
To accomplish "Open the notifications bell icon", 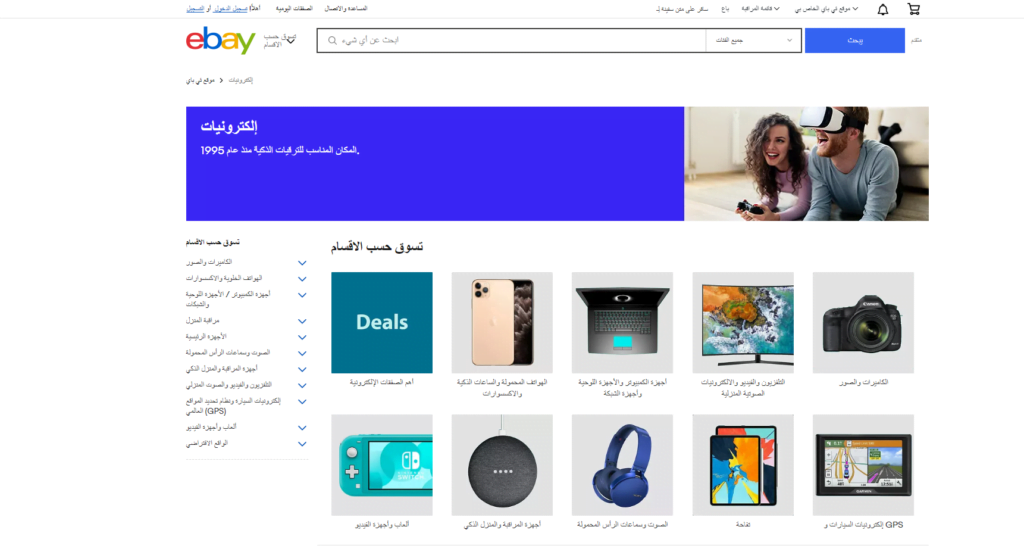I will [x=882, y=9].
